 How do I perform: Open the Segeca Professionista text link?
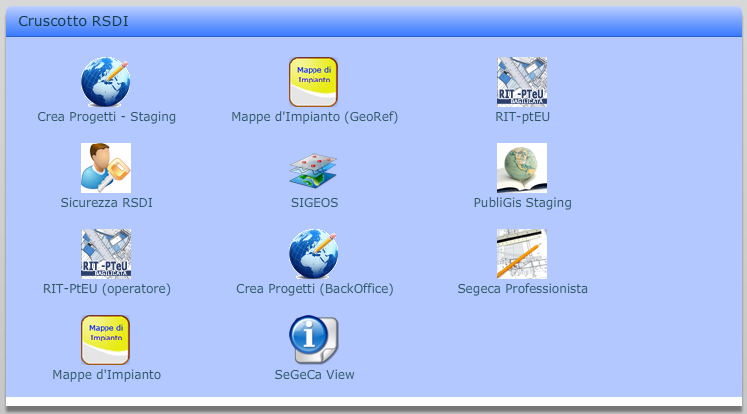point(523,289)
